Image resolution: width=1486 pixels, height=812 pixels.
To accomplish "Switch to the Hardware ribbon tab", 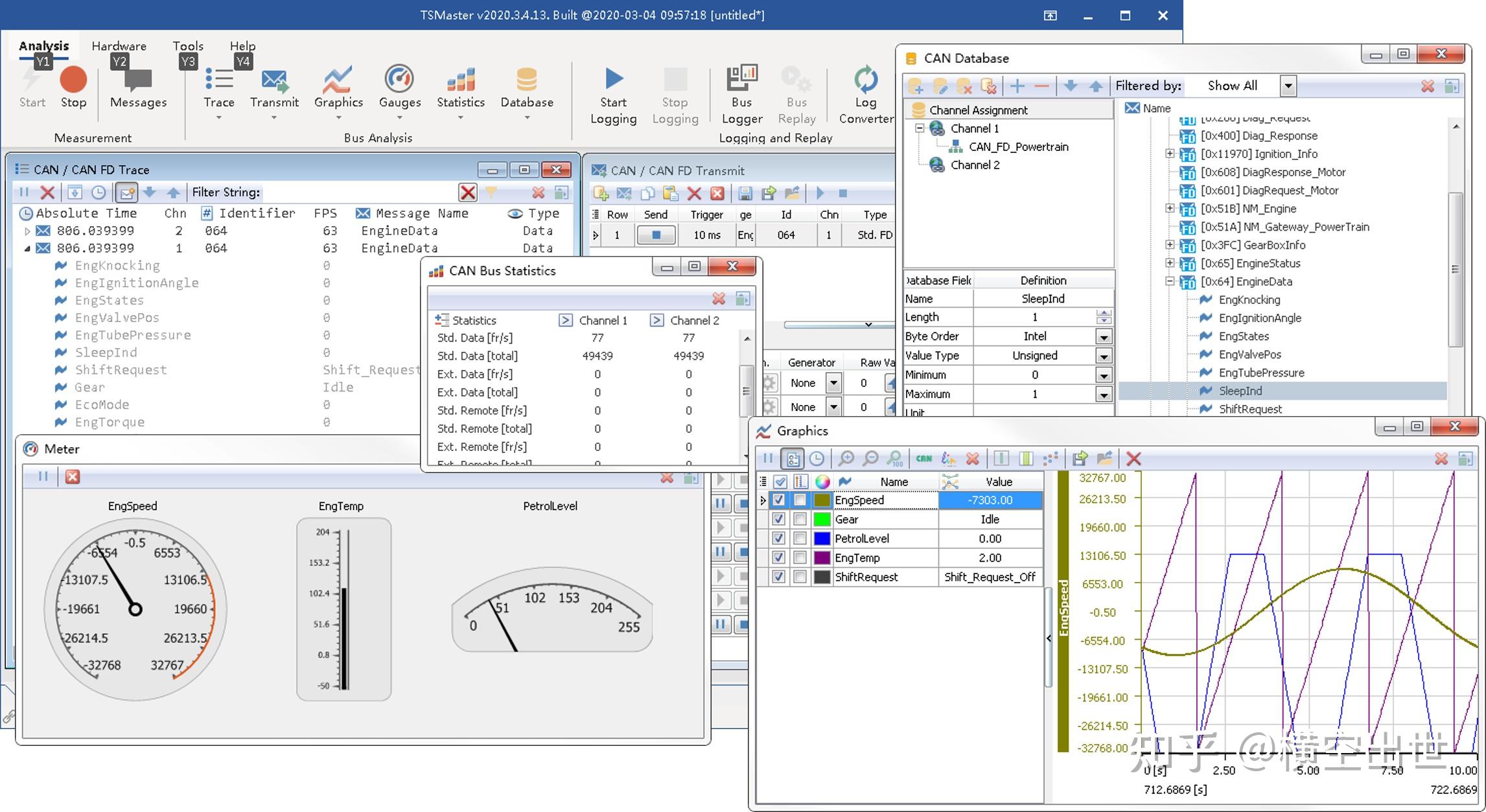I will pos(119,46).
